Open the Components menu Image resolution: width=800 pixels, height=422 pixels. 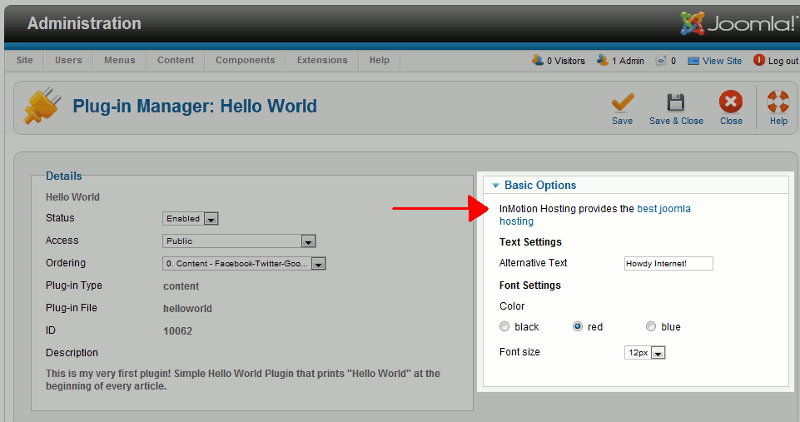point(245,61)
